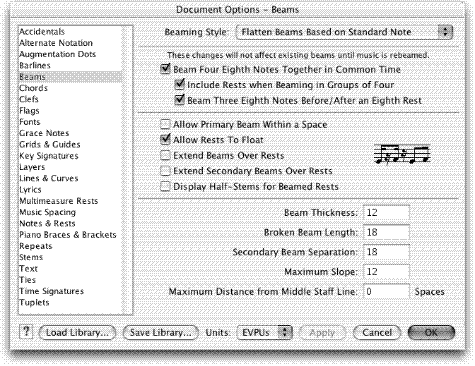
Task: Click the category list scrollbar
Action: tap(127, 170)
